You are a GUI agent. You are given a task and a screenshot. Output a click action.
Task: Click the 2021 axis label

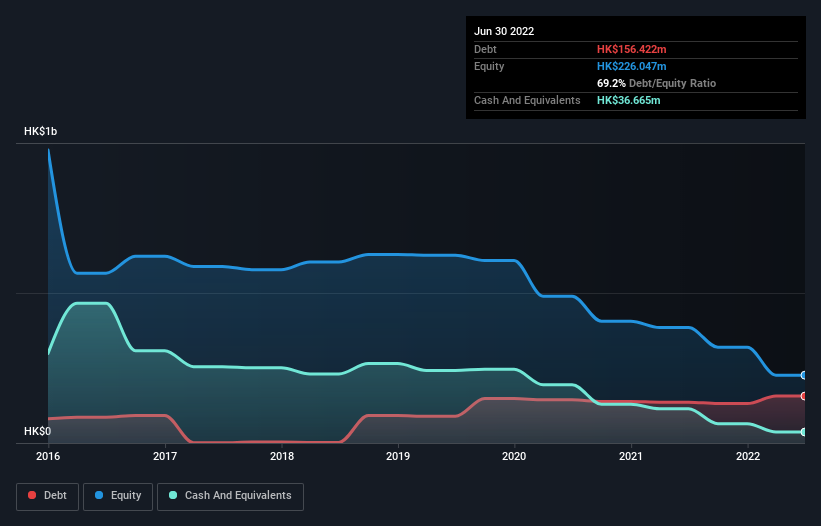pos(631,456)
